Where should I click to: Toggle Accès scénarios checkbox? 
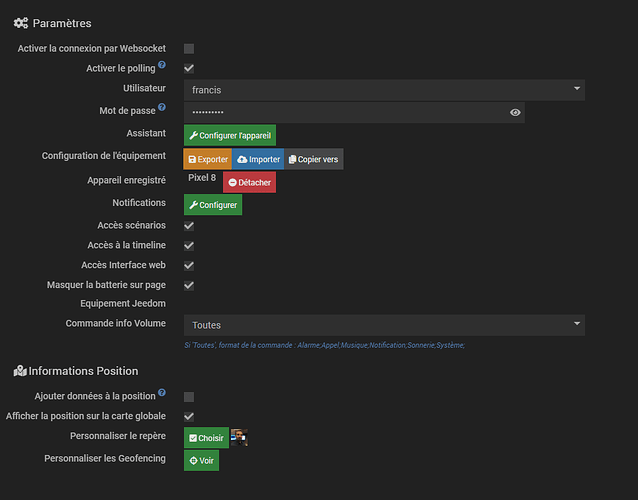click(x=189, y=226)
